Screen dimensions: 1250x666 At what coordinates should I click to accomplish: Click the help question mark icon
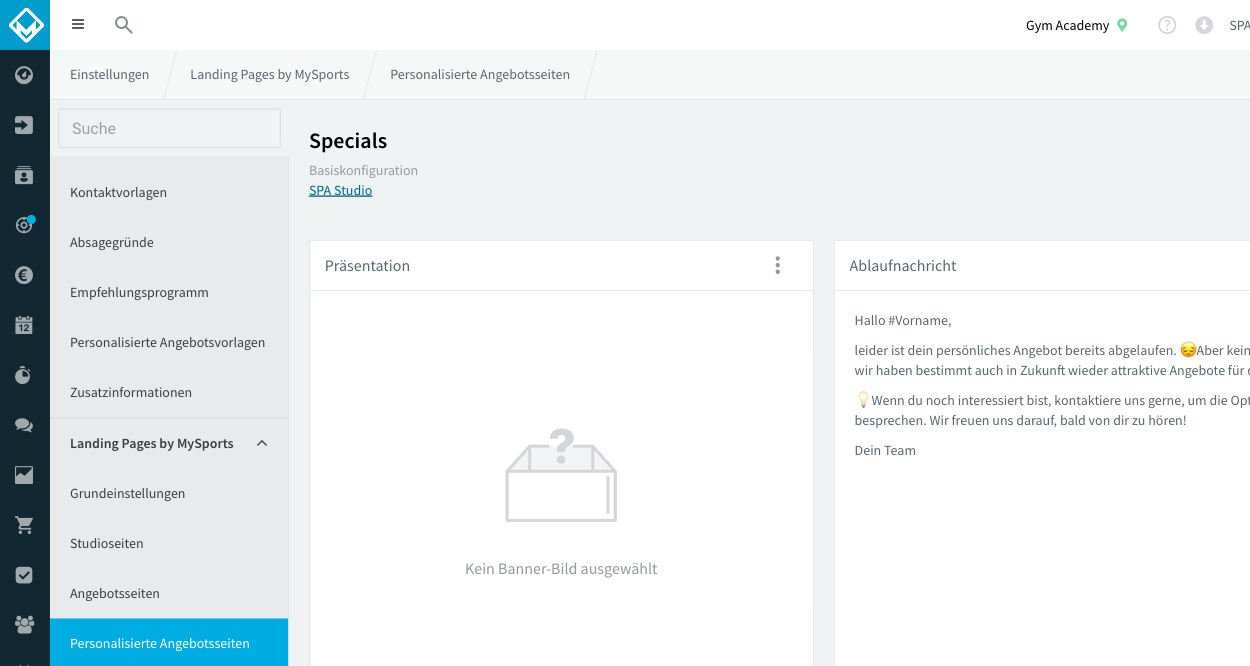point(1167,25)
